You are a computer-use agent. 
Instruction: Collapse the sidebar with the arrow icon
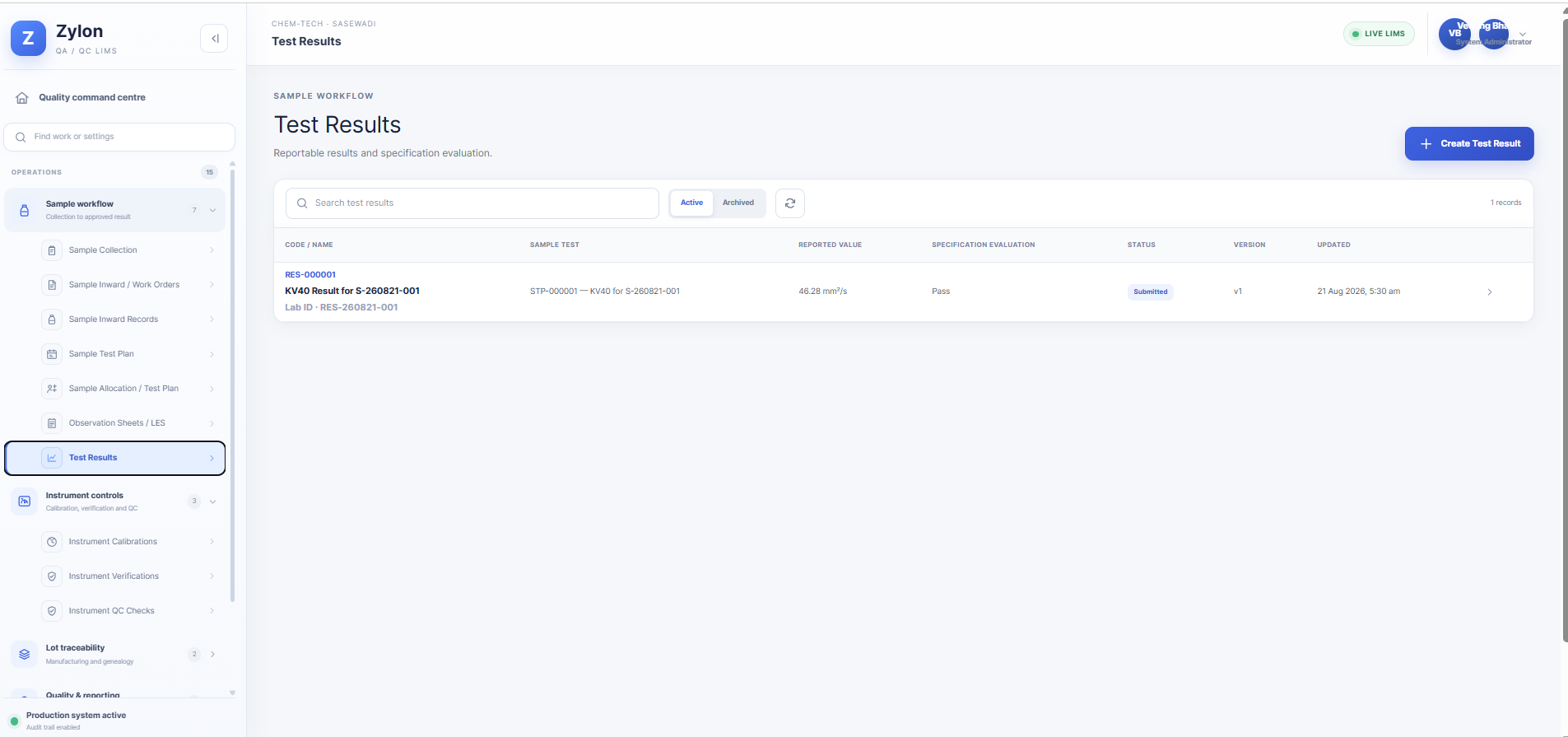[x=214, y=38]
